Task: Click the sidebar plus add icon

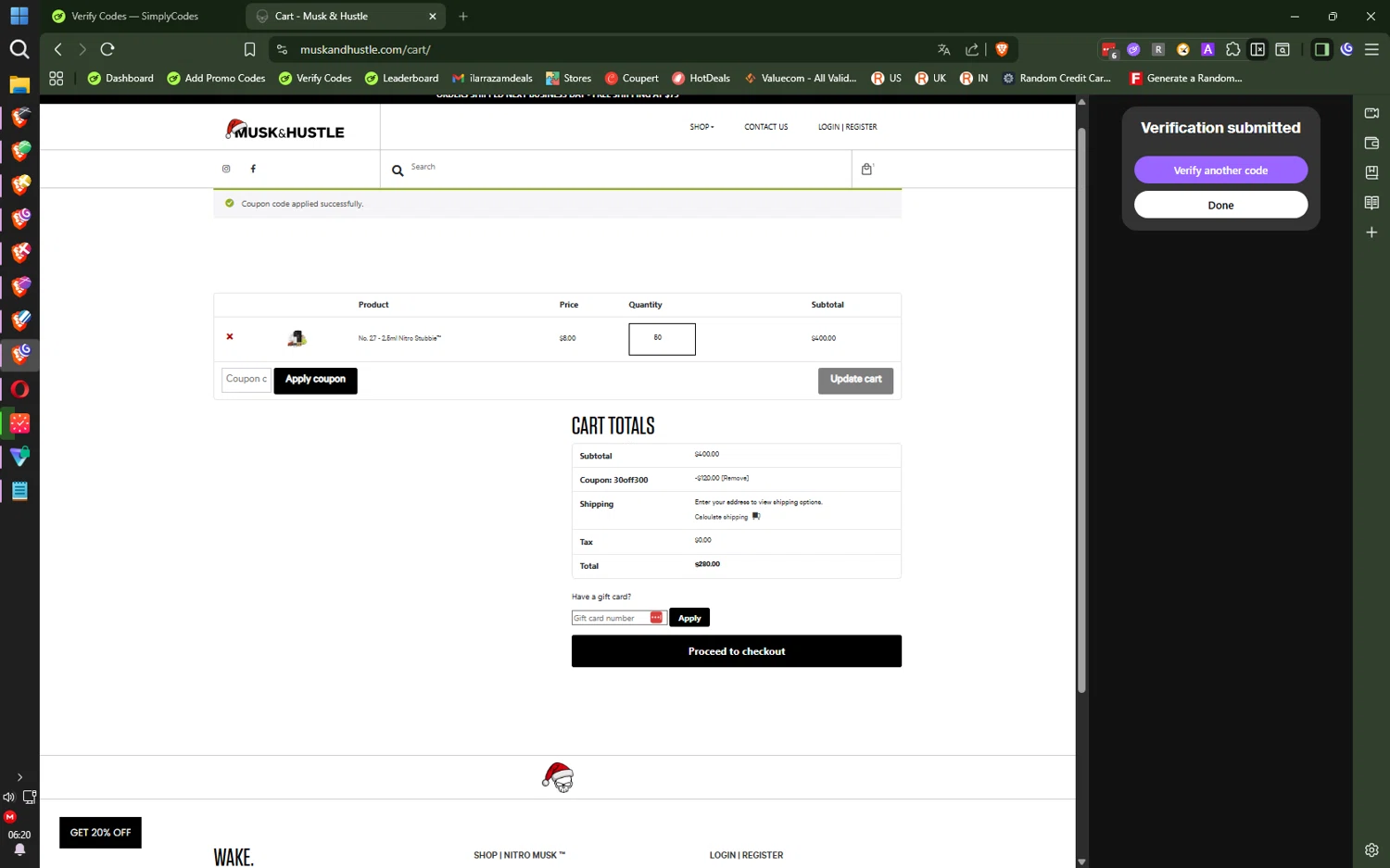Action: point(1371,233)
